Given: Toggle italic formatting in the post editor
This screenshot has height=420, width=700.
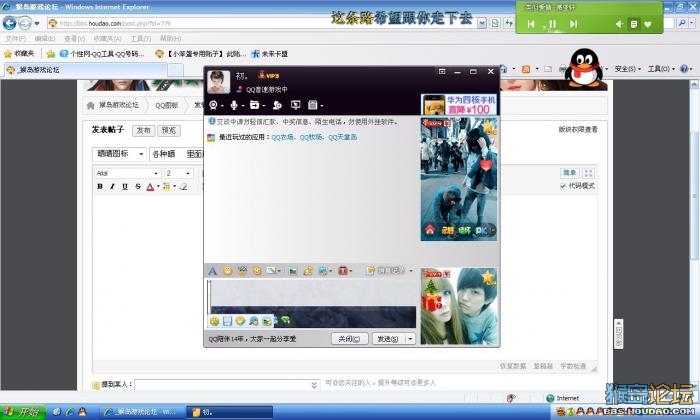Looking at the screenshot, I should pyautogui.click(x=112, y=187).
